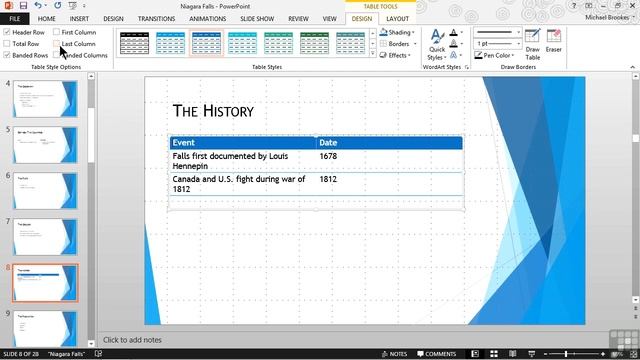Open the Borders dropdown arrow
640x360 pixels.
coord(415,44)
